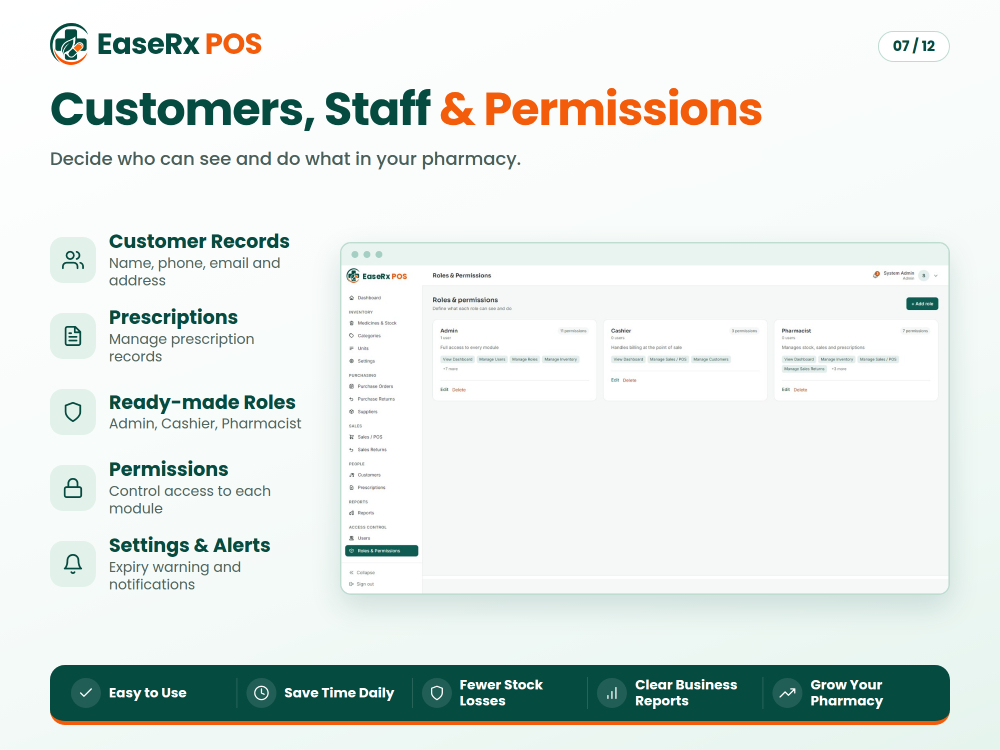Open Reports in the sidebar
Image resolution: width=1000 pixels, height=750 pixels.
tap(362, 513)
